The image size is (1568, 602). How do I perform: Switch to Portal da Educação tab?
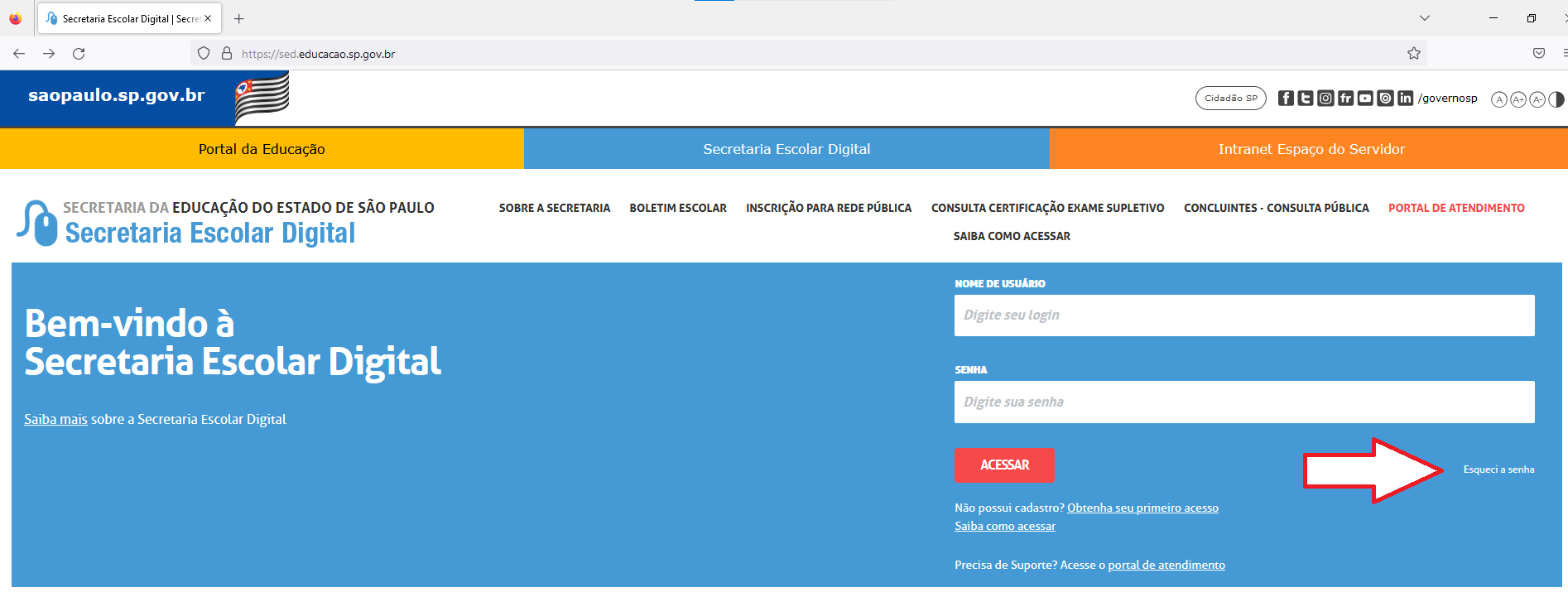(x=262, y=149)
